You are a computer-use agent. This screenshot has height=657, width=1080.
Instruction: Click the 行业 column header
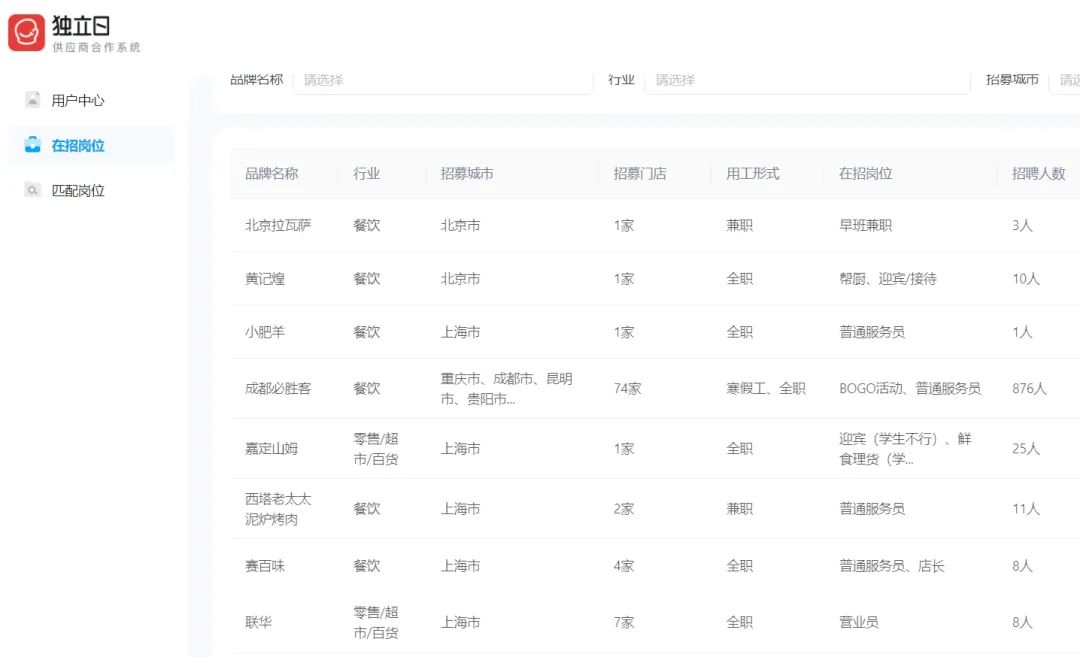click(x=366, y=174)
